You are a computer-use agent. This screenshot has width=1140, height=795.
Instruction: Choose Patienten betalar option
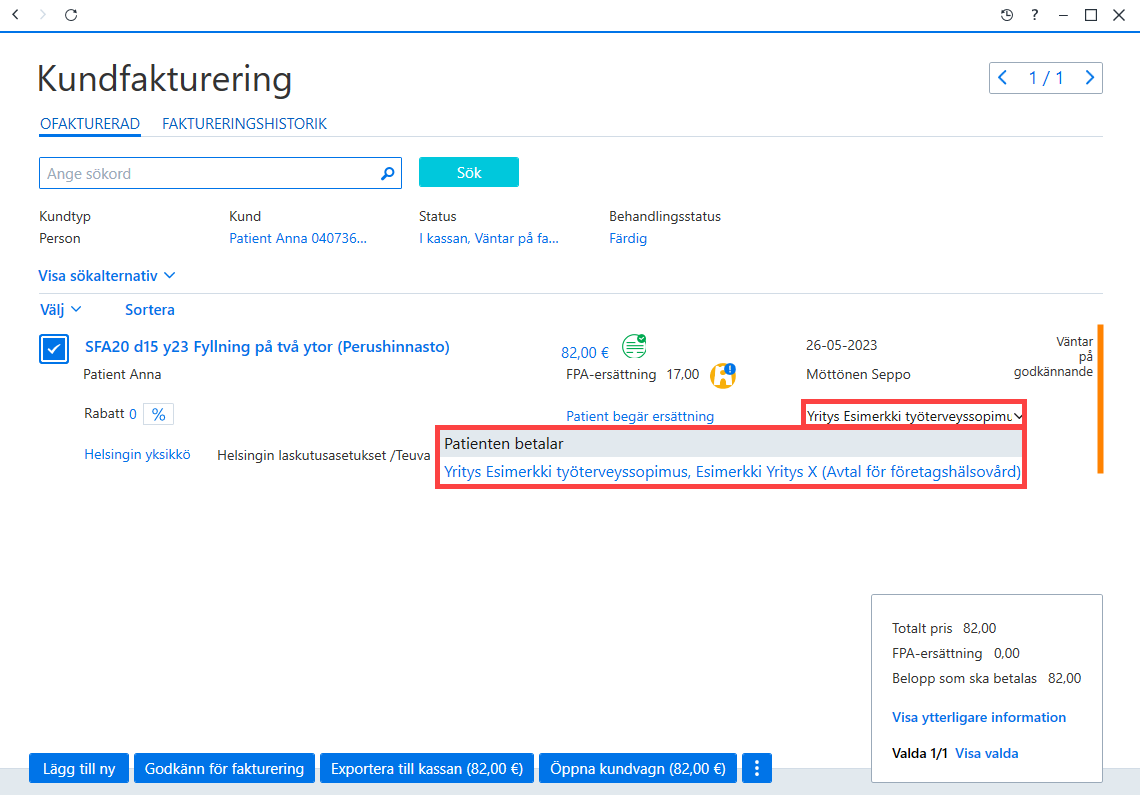[731, 444]
